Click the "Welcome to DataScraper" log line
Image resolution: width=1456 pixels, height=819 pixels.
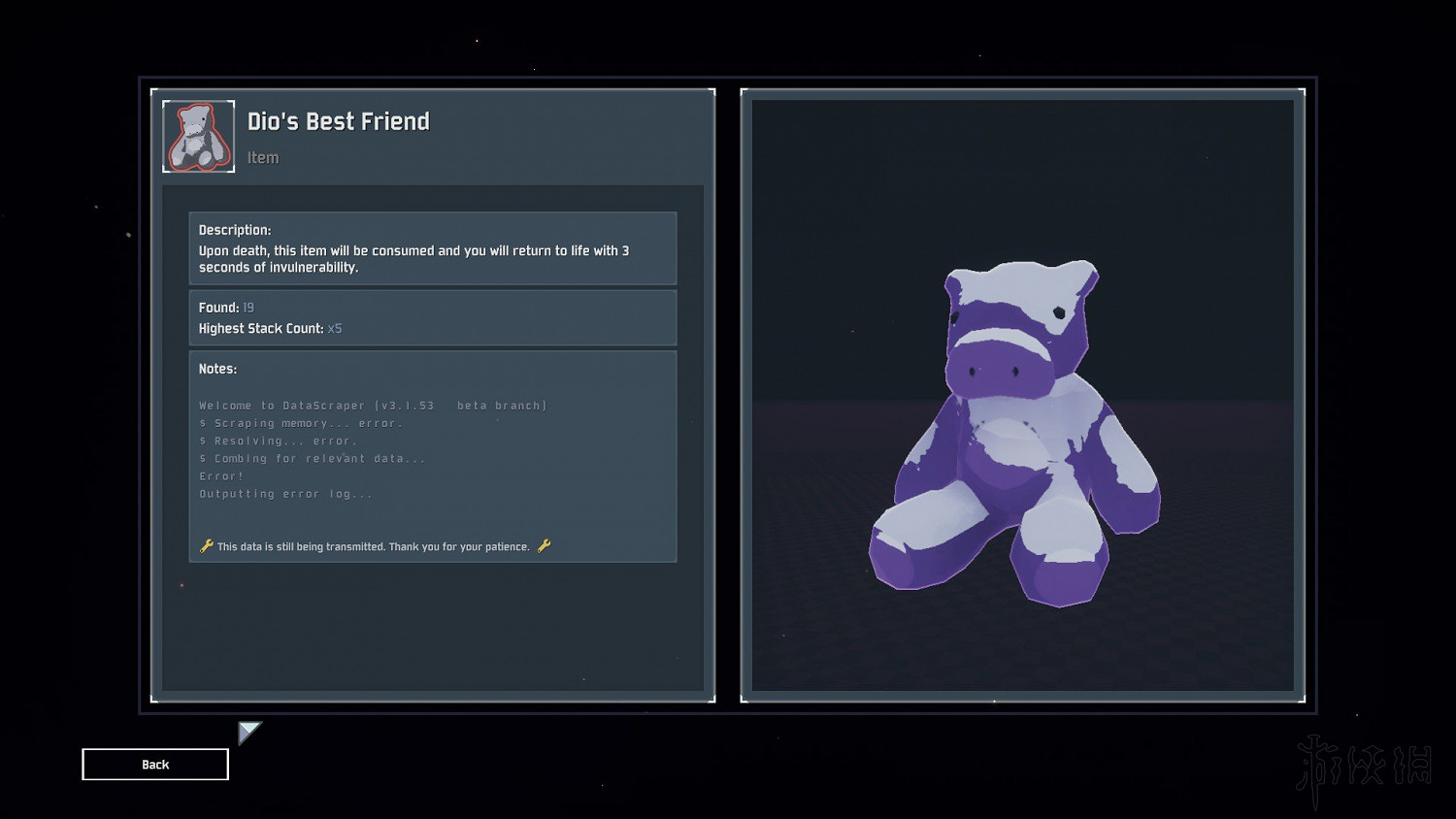(x=373, y=406)
